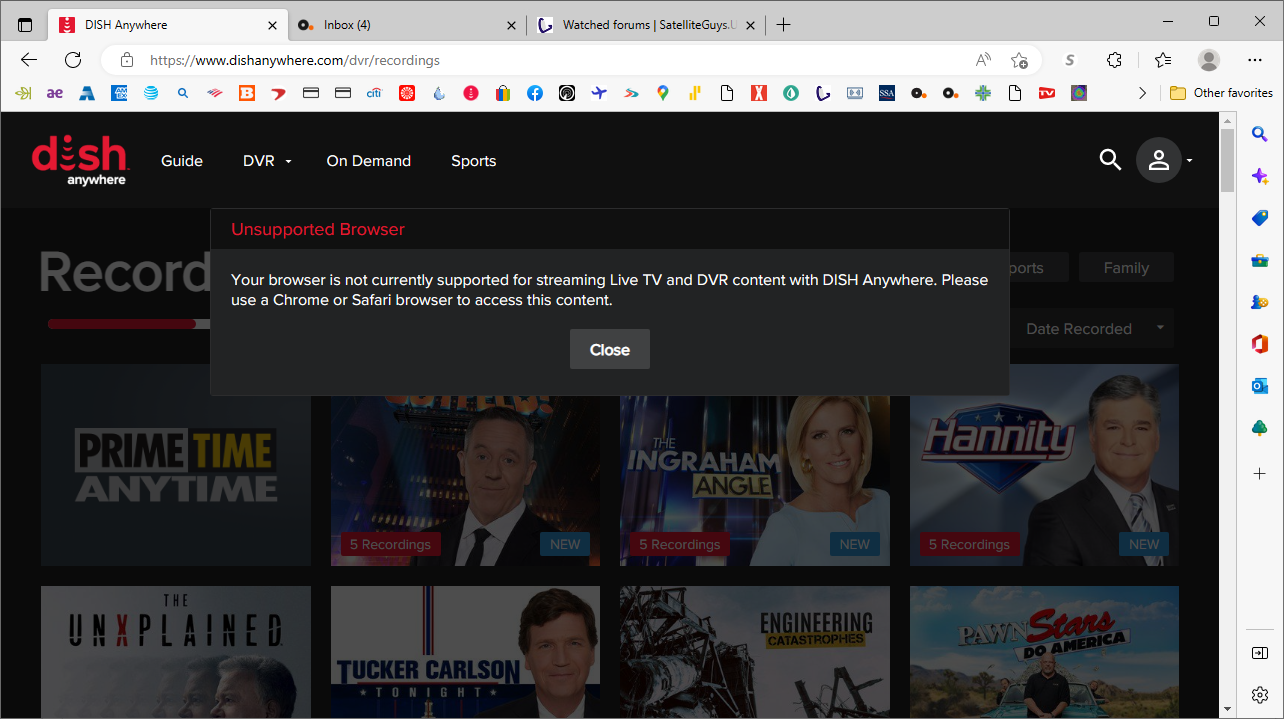Open the Hannity recordings thumbnail

(1044, 465)
